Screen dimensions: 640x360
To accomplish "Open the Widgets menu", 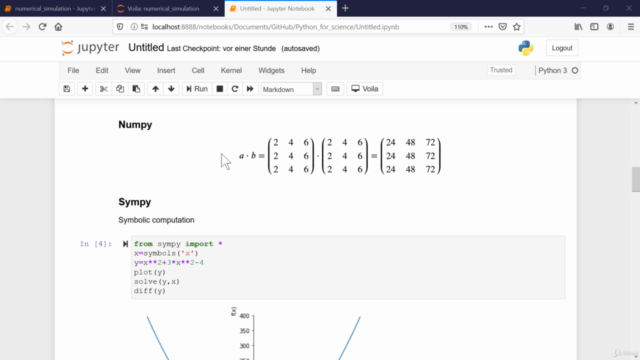I will (271, 71).
